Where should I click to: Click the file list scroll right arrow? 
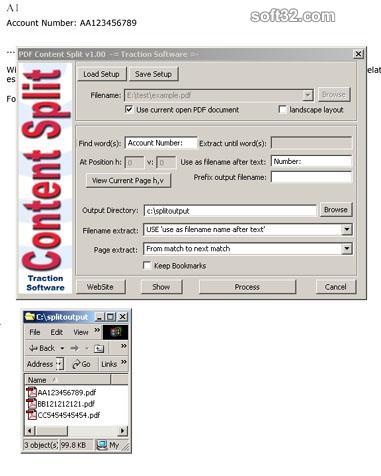[x=123, y=431]
